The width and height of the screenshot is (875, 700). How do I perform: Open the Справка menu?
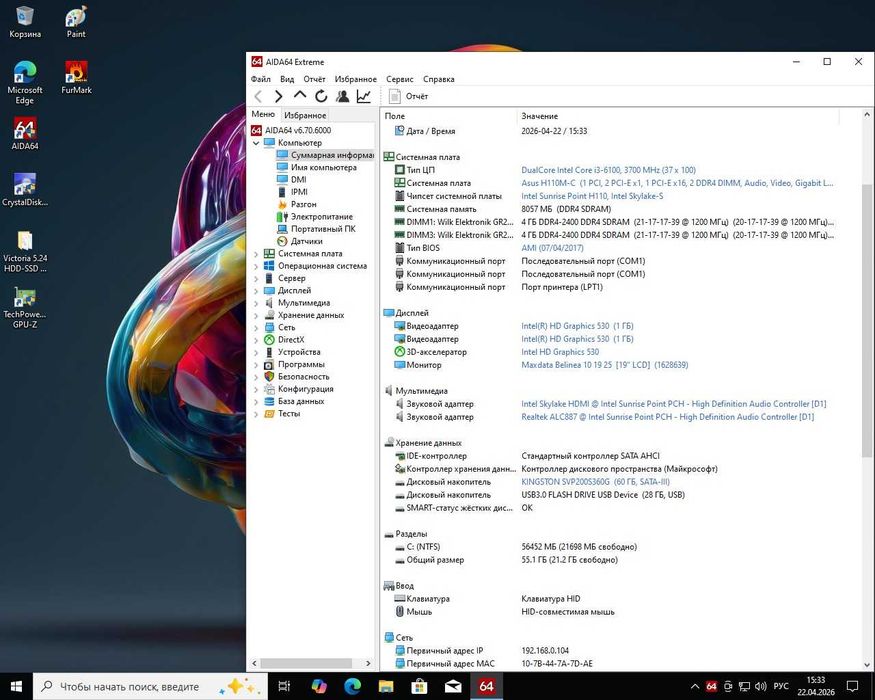click(439, 79)
